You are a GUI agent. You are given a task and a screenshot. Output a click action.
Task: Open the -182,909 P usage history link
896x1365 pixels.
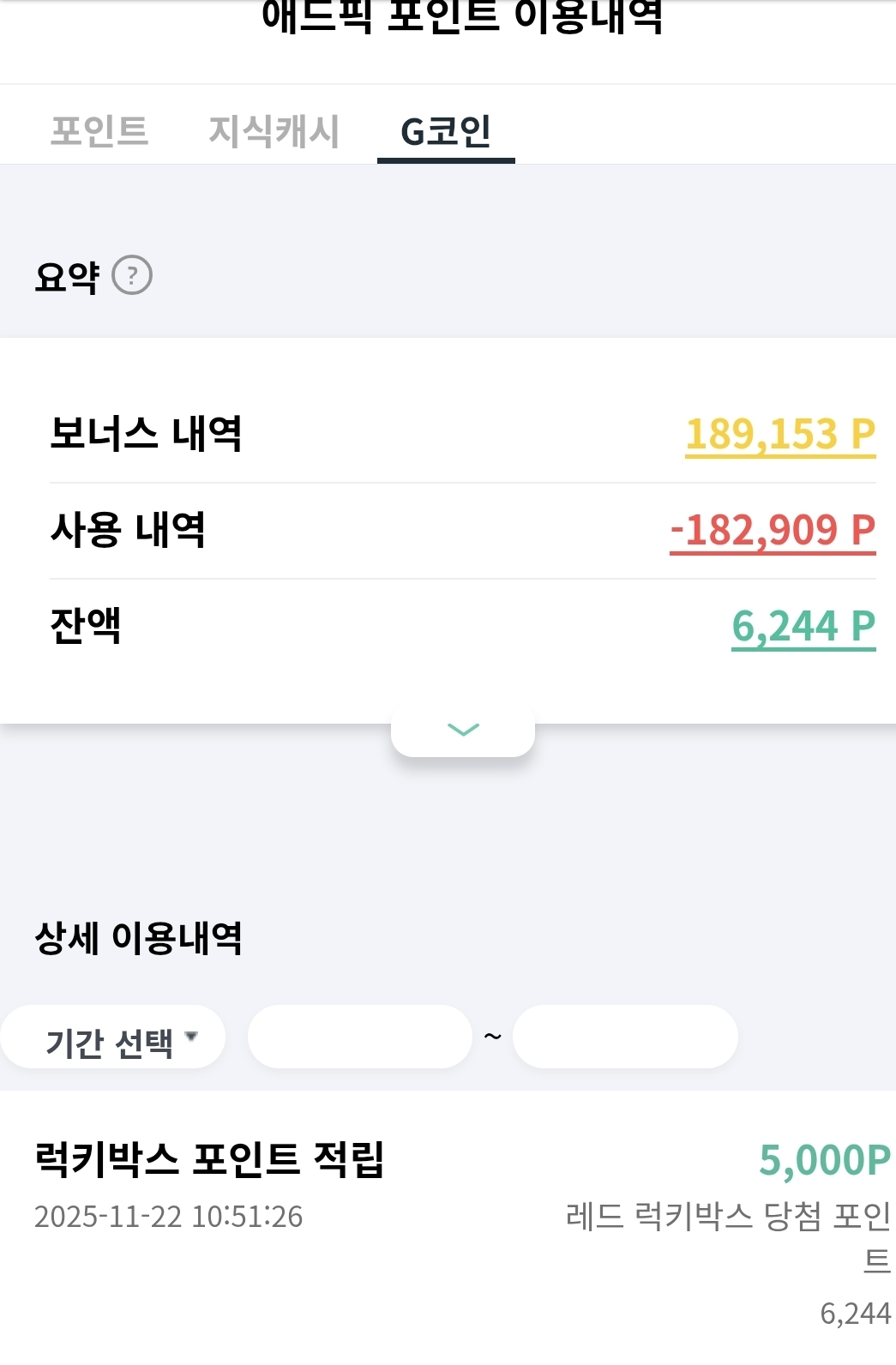click(x=773, y=530)
